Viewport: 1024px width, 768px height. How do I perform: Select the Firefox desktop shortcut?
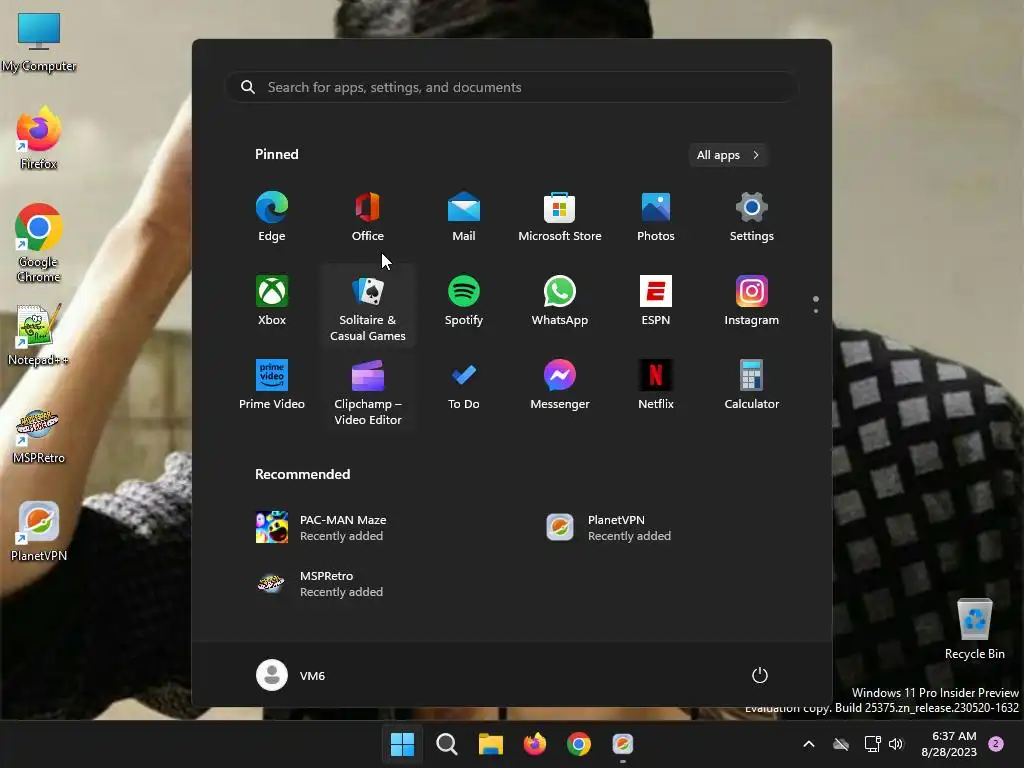[39, 138]
